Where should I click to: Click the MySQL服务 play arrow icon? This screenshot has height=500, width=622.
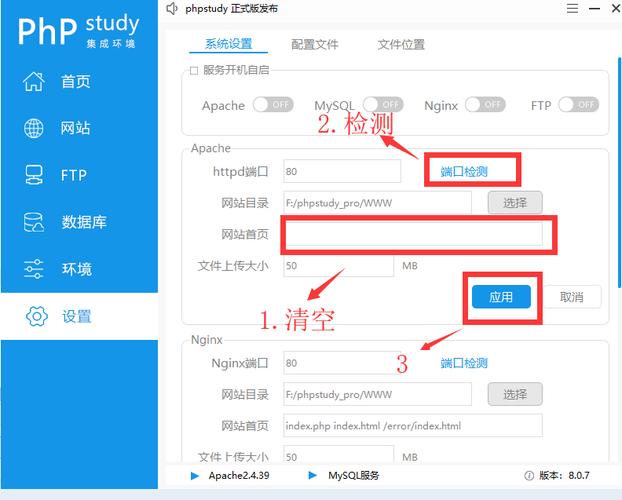click(313, 475)
